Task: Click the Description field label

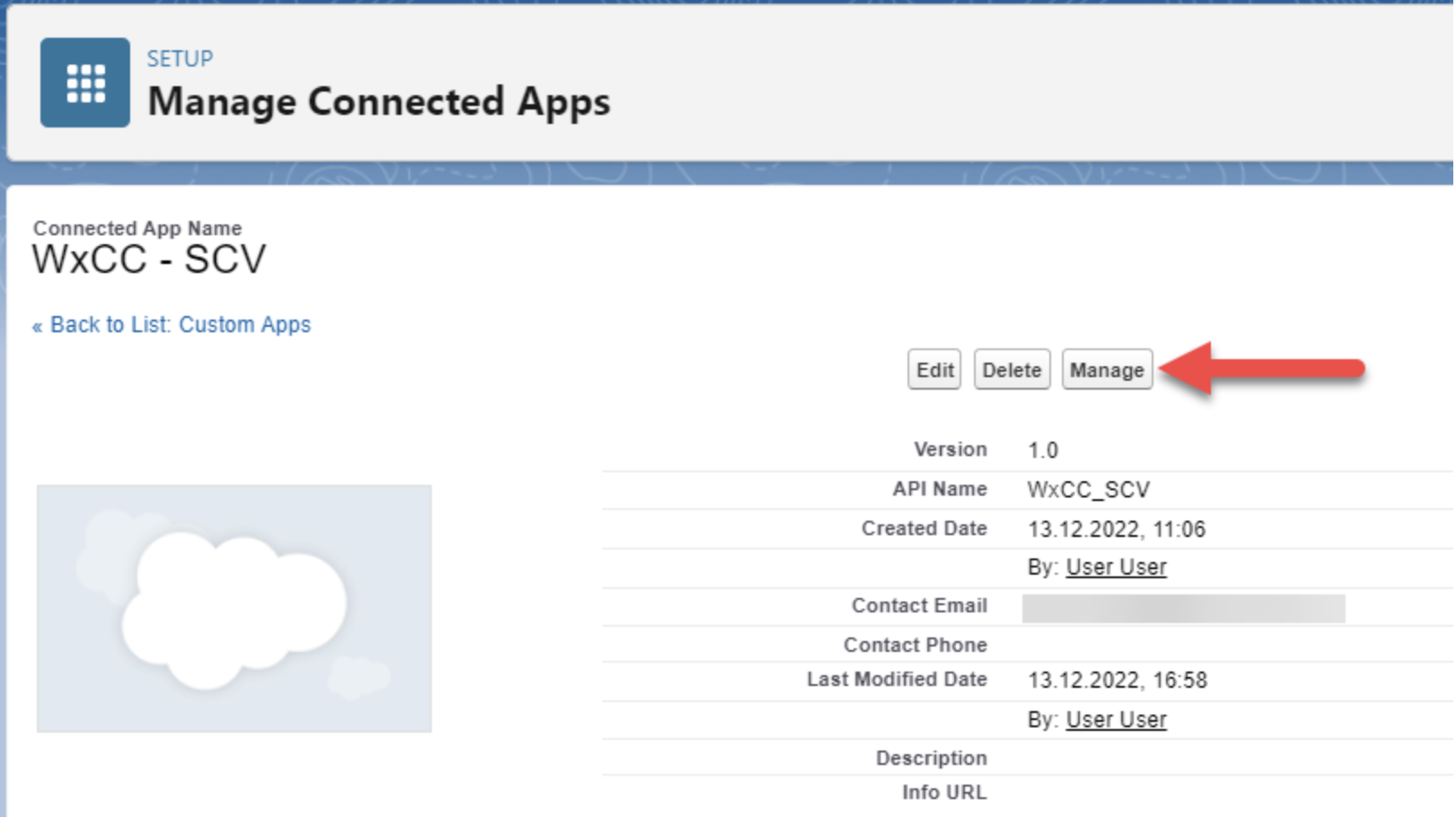Action: click(x=931, y=758)
